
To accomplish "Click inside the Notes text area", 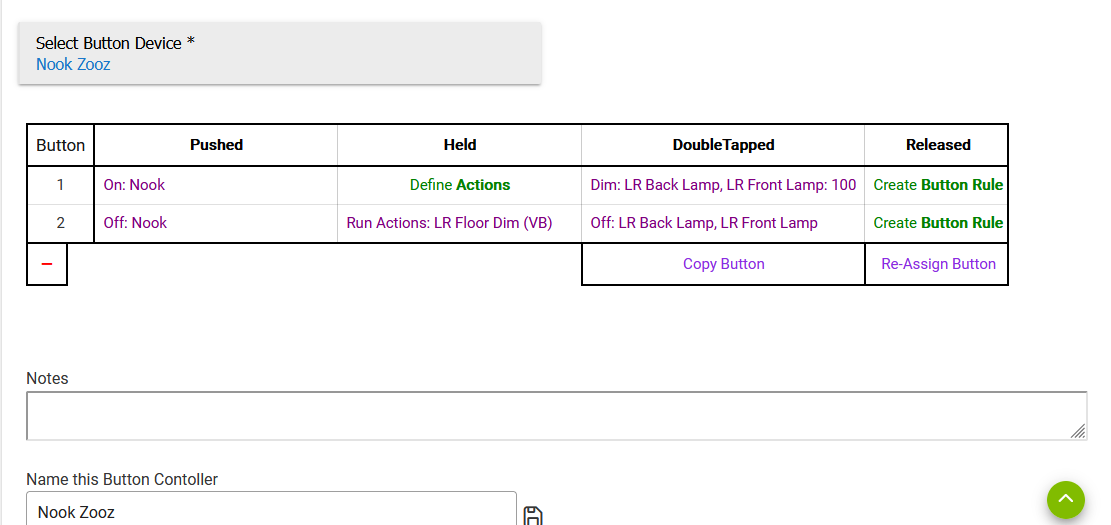I will [556, 416].
